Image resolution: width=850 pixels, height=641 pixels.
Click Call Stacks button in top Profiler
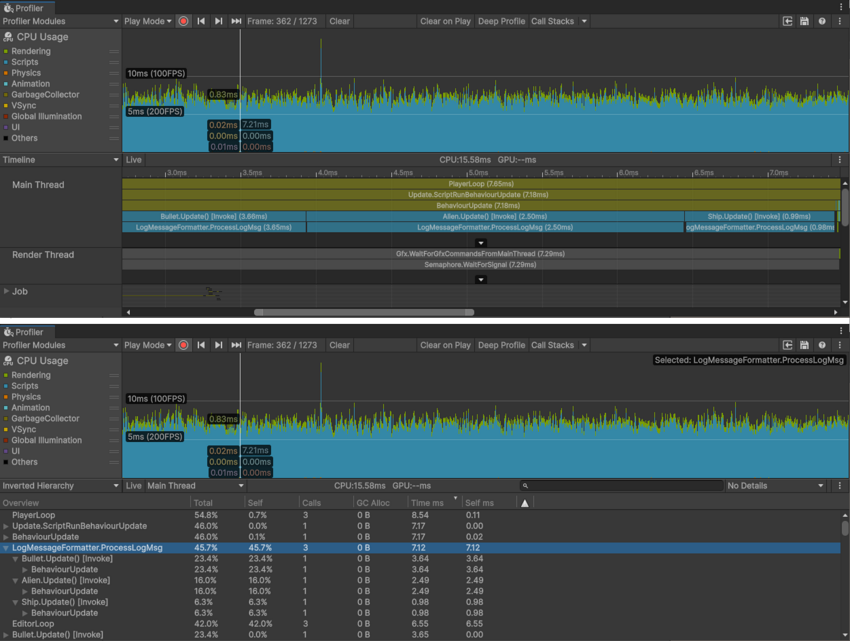point(552,21)
